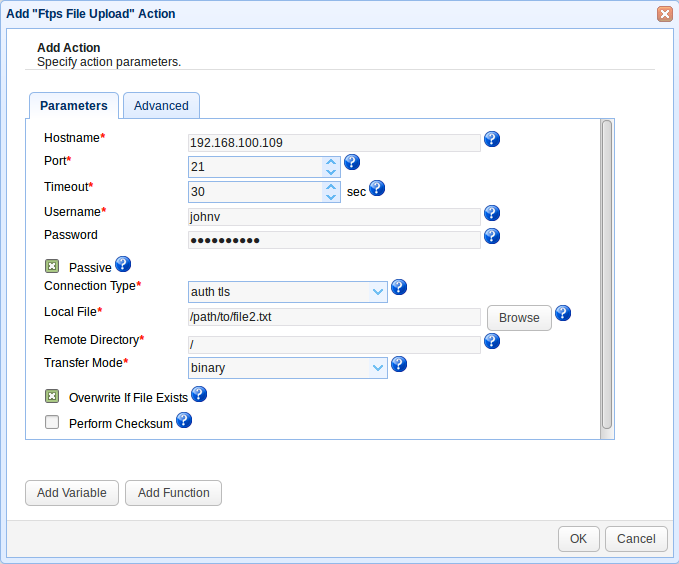Open help for the Timeout setting
This screenshot has width=679, height=564.
[x=377, y=188]
